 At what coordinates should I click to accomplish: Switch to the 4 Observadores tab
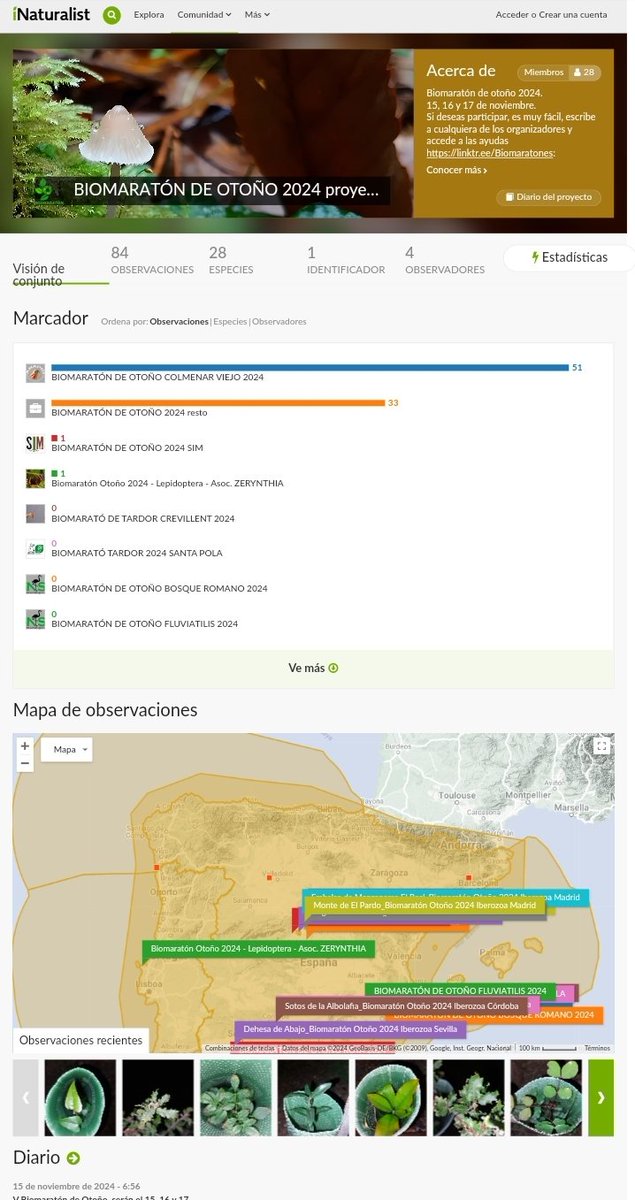pos(445,262)
